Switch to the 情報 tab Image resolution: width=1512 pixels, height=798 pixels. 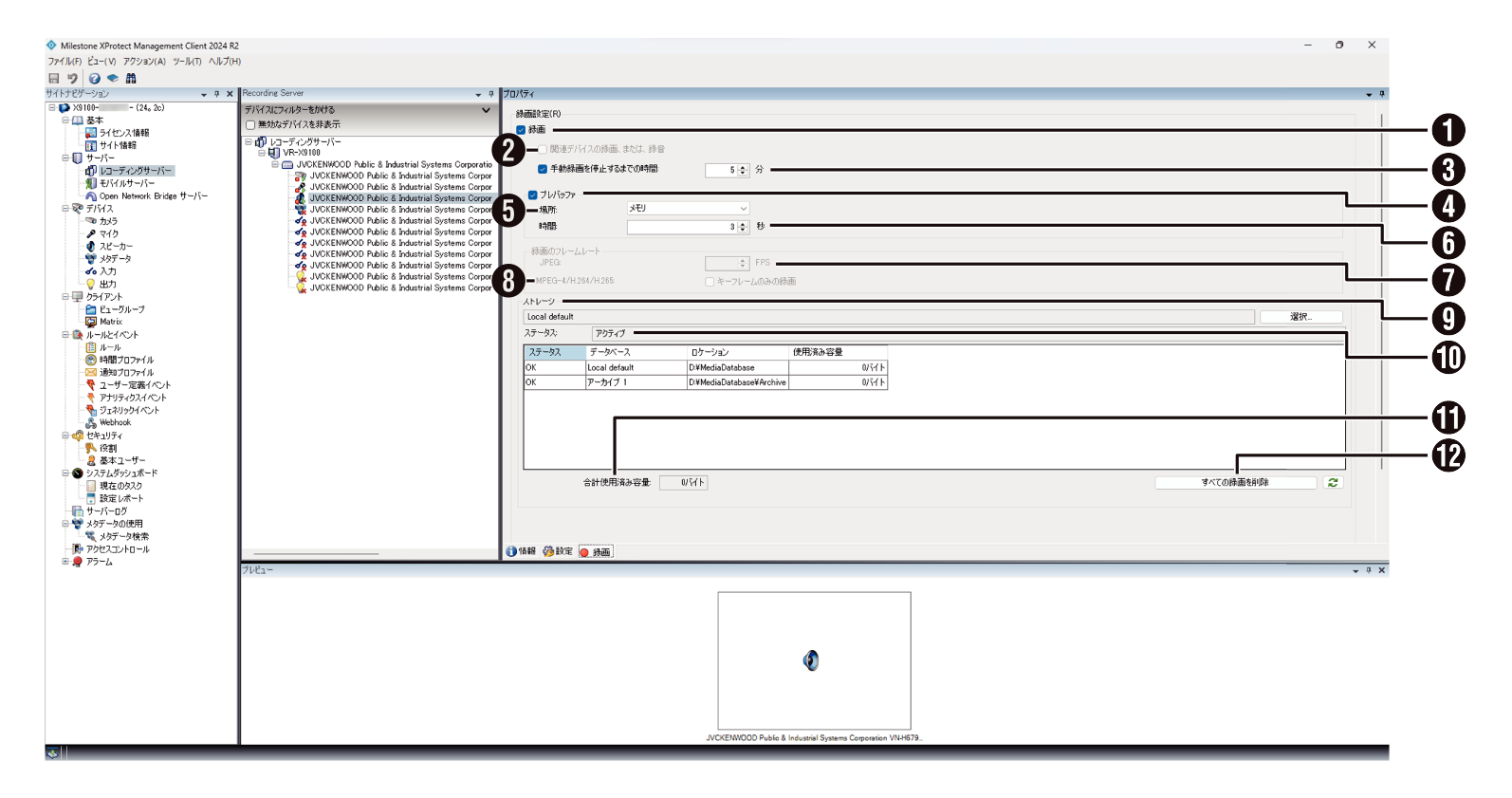pos(521,551)
